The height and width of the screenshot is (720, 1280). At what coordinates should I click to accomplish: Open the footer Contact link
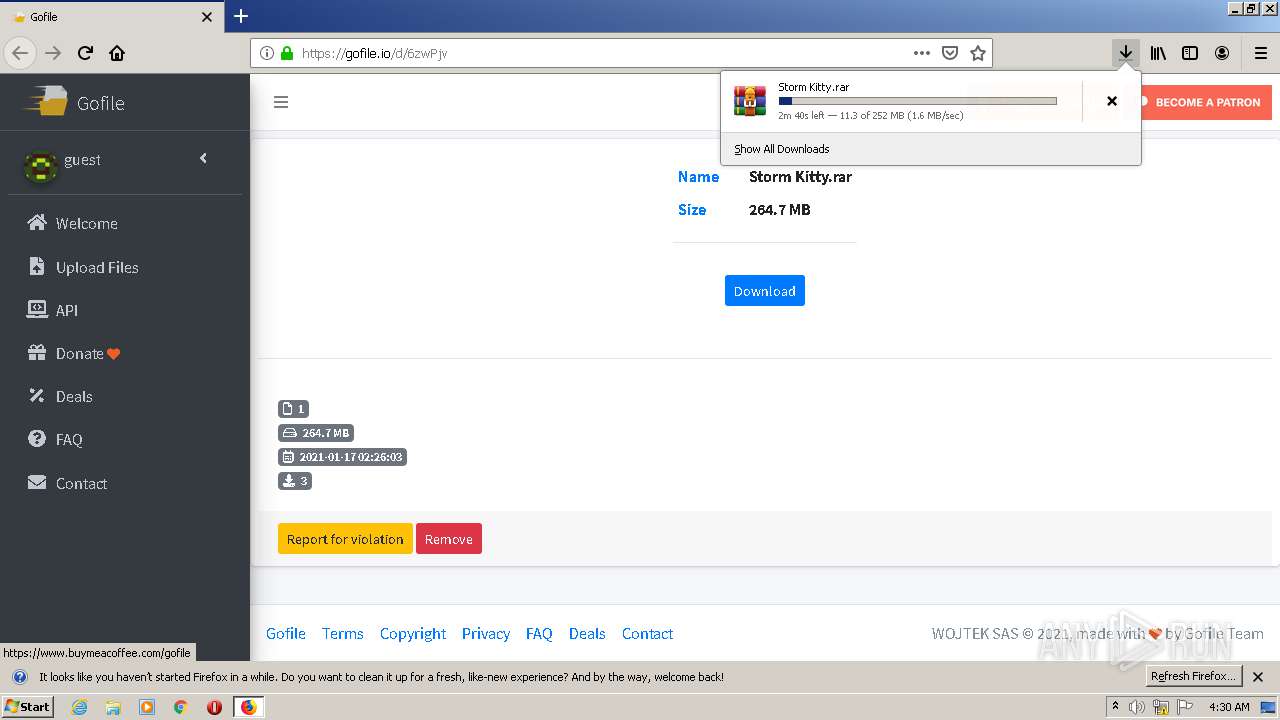[x=647, y=633]
